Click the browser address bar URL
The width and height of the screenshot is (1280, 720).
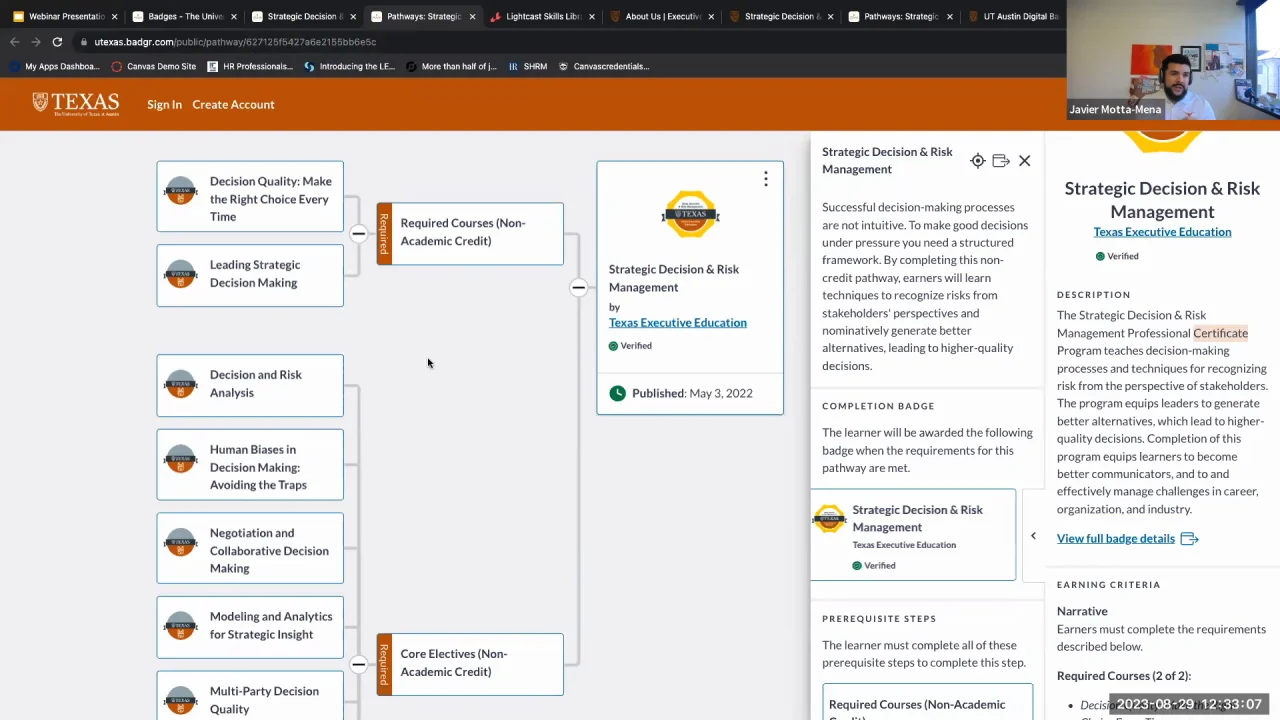coord(235,42)
